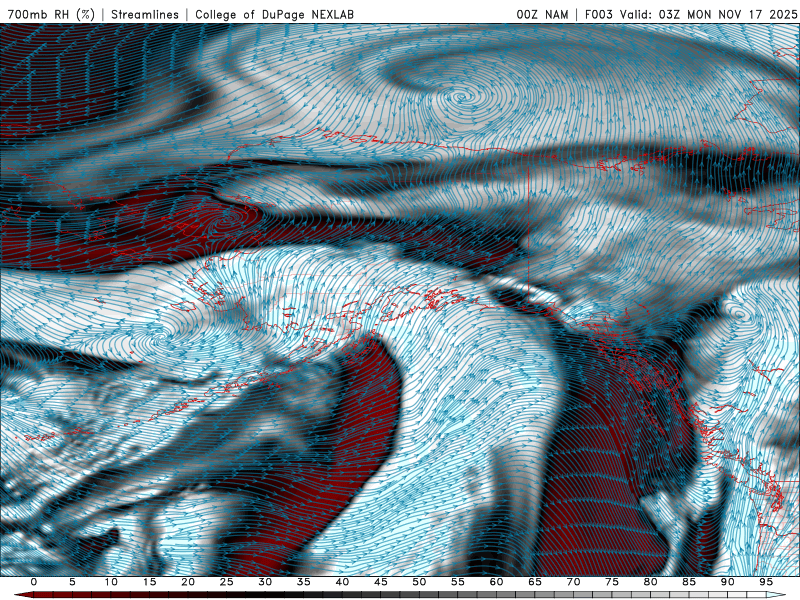The height and width of the screenshot is (600, 800).
Task: Click the 'Streamlines' label in the header
Action: (145, 14)
